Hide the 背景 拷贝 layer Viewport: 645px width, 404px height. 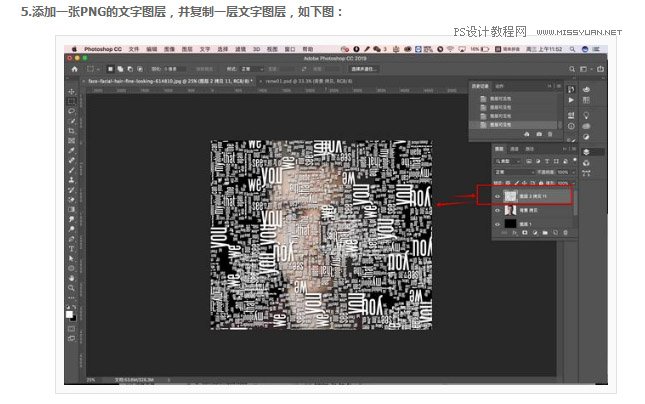tap(497, 211)
